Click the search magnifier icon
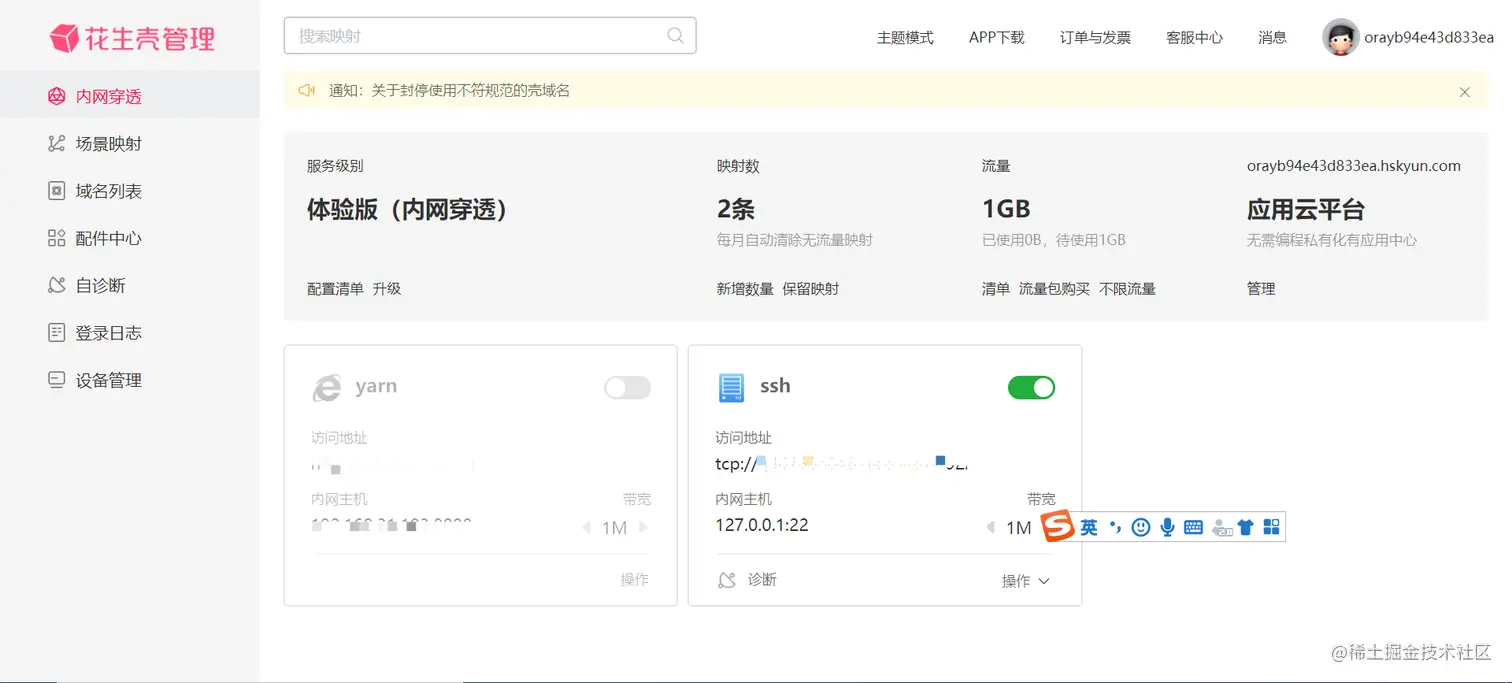1512x683 pixels. [x=674, y=34]
